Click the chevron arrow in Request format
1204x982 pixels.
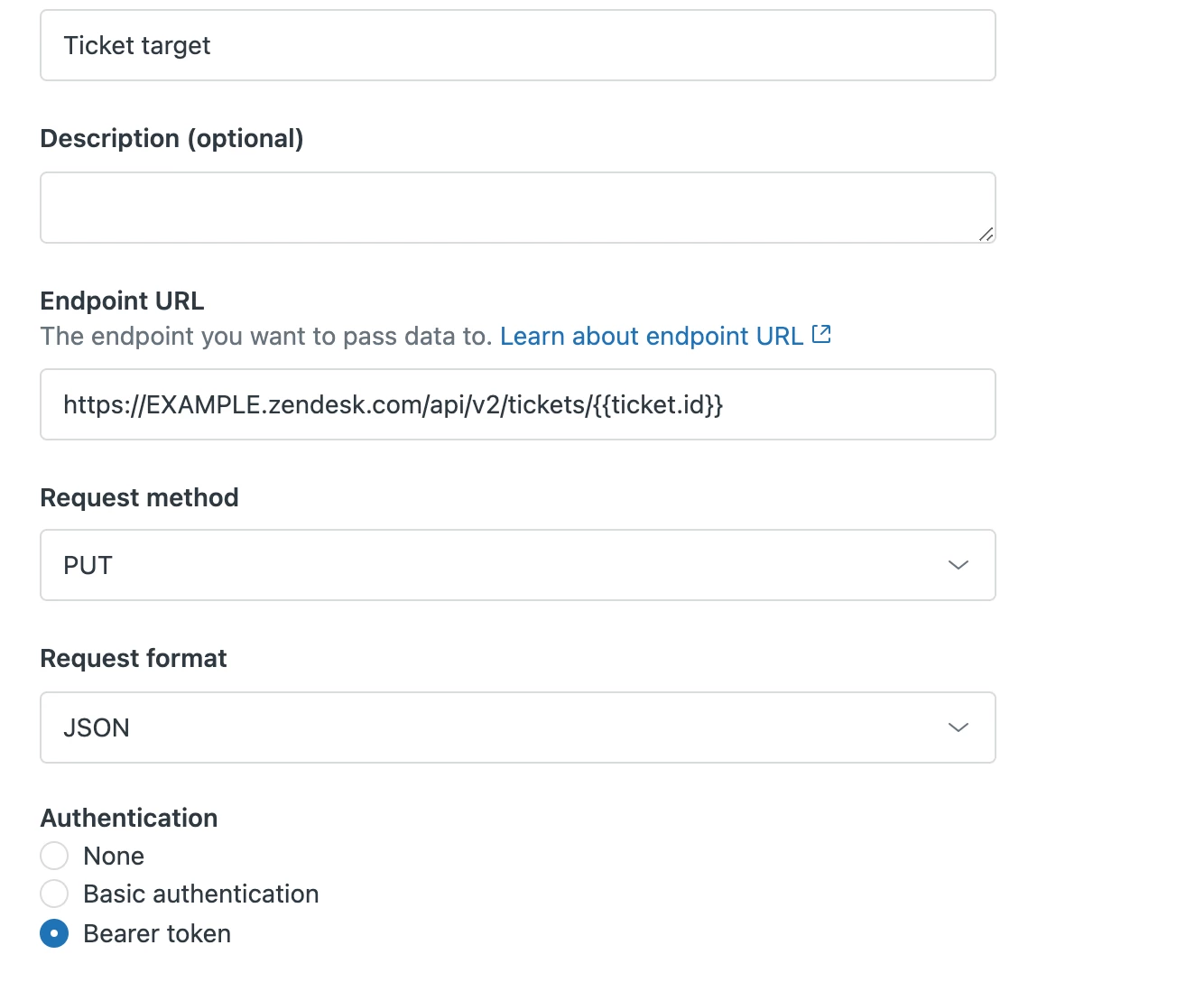coord(958,727)
